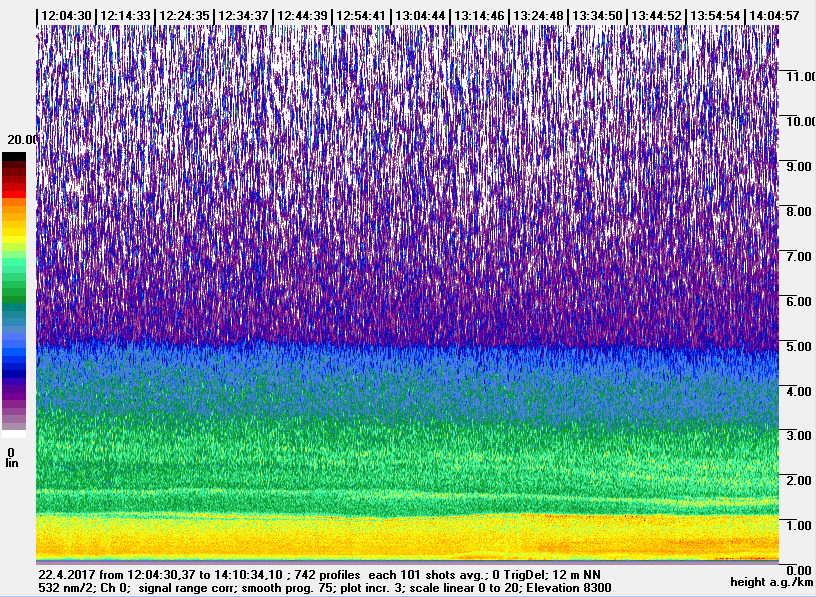Click the 8.00 height axis label
The width and height of the screenshot is (816, 597).
[x=797, y=211]
